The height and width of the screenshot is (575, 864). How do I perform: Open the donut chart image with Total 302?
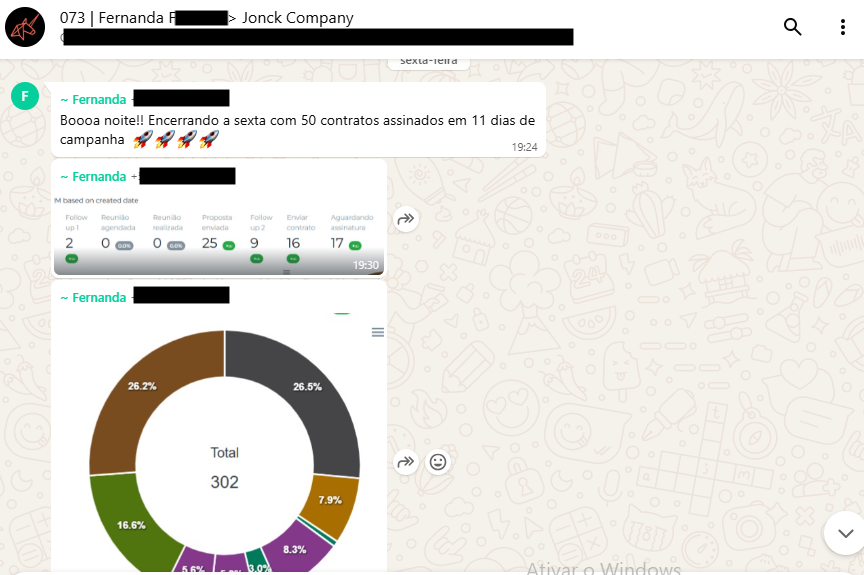pyautogui.click(x=220, y=441)
